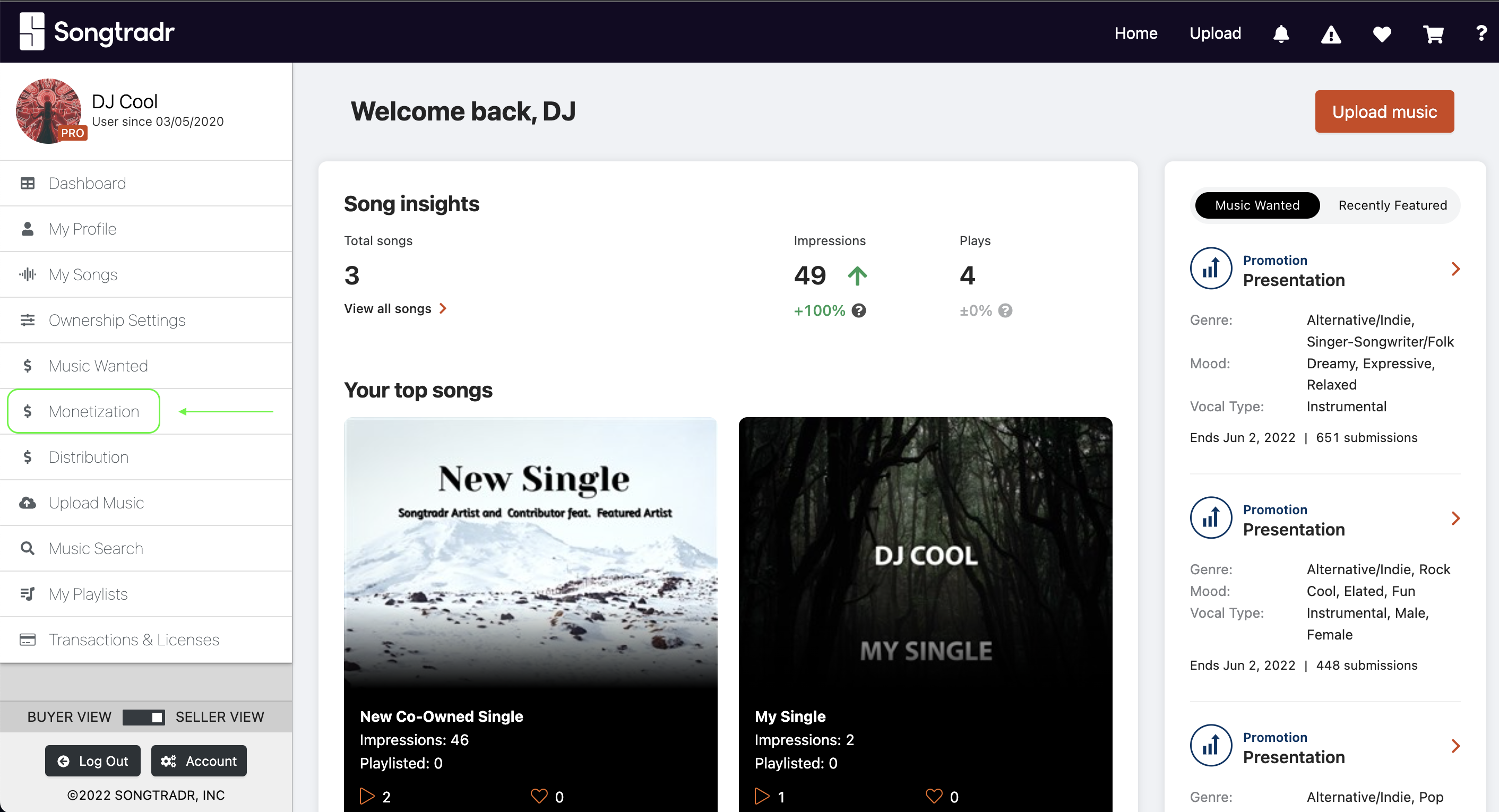Expand the third Promotion Presentation chevron
The height and width of the screenshot is (812, 1499).
click(x=1455, y=746)
